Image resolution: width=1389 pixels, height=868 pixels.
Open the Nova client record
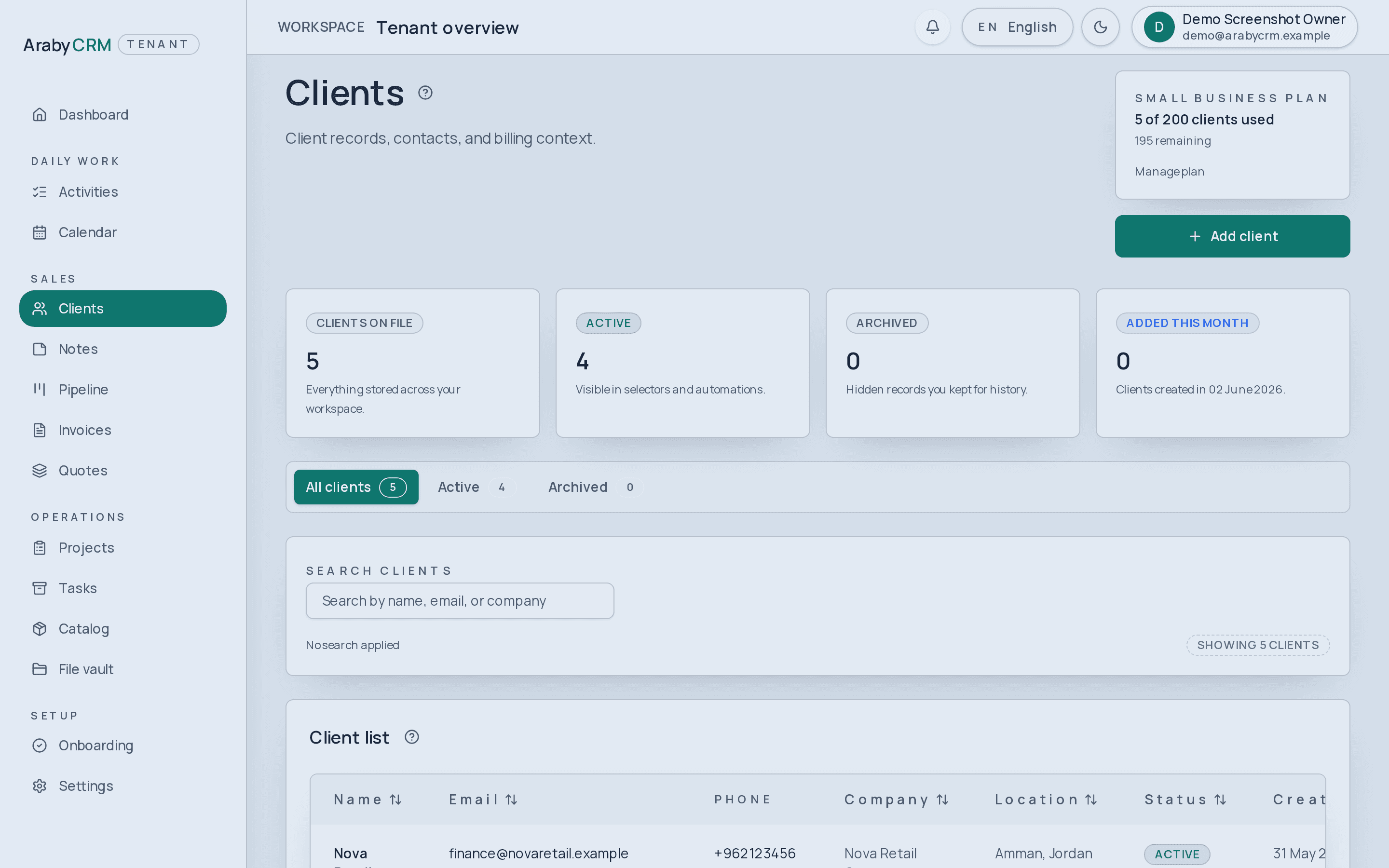click(350, 854)
